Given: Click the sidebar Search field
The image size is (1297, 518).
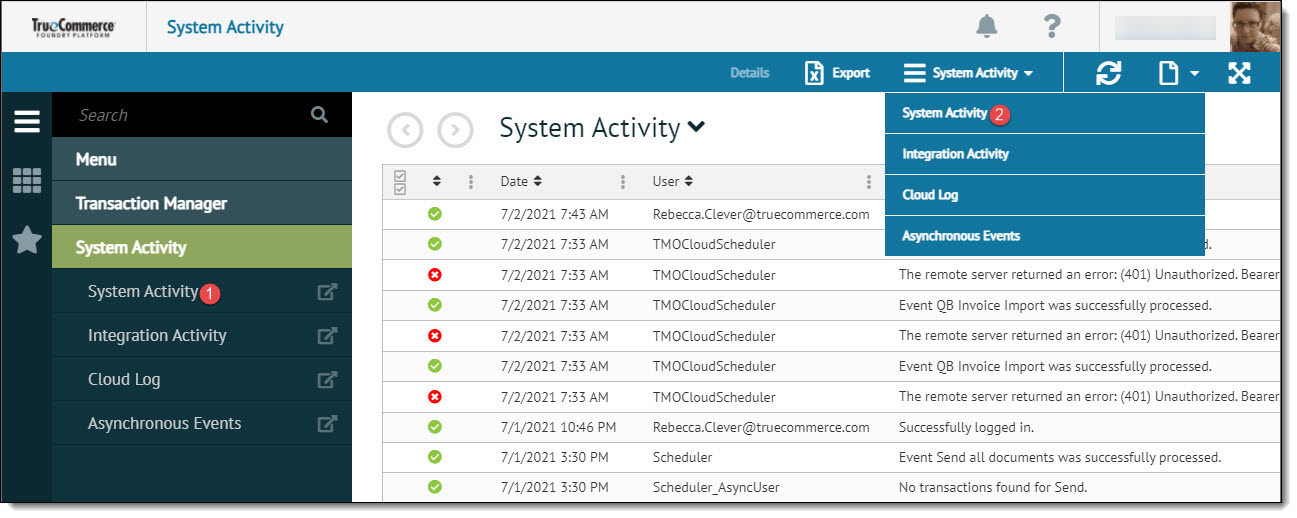Looking at the screenshot, I should point(190,115).
